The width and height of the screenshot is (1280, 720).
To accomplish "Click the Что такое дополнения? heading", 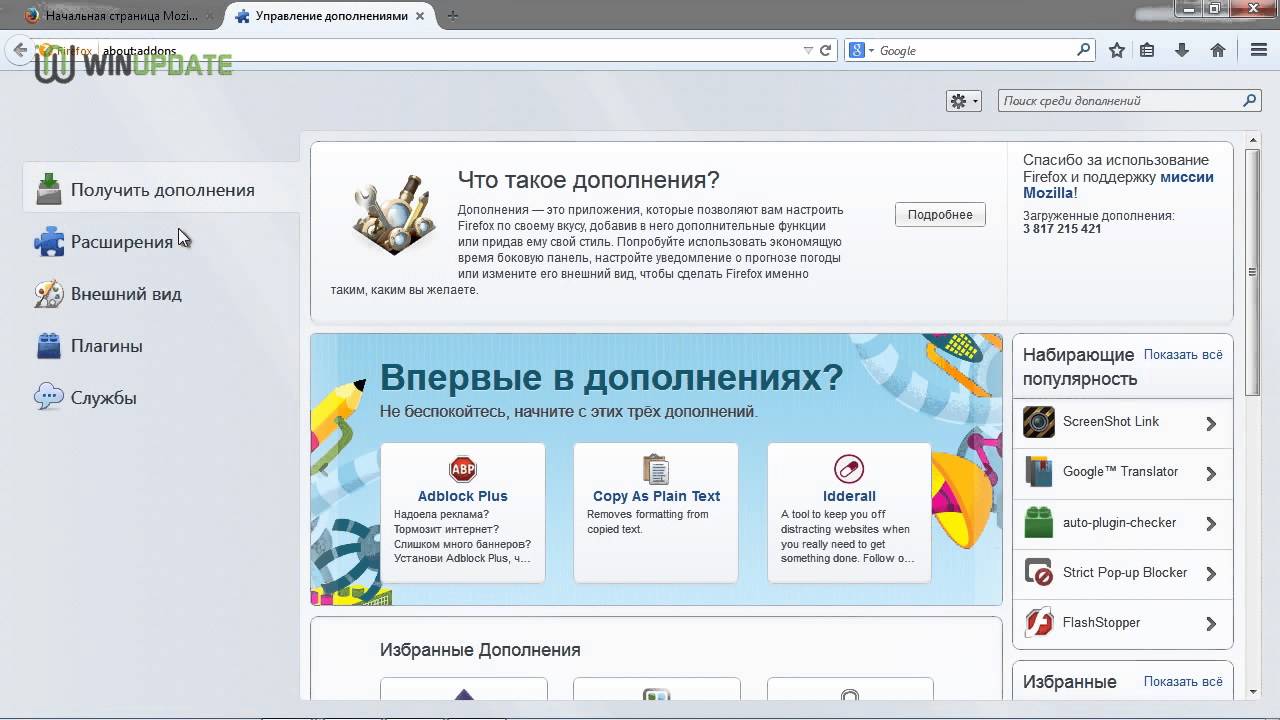I will [x=589, y=180].
